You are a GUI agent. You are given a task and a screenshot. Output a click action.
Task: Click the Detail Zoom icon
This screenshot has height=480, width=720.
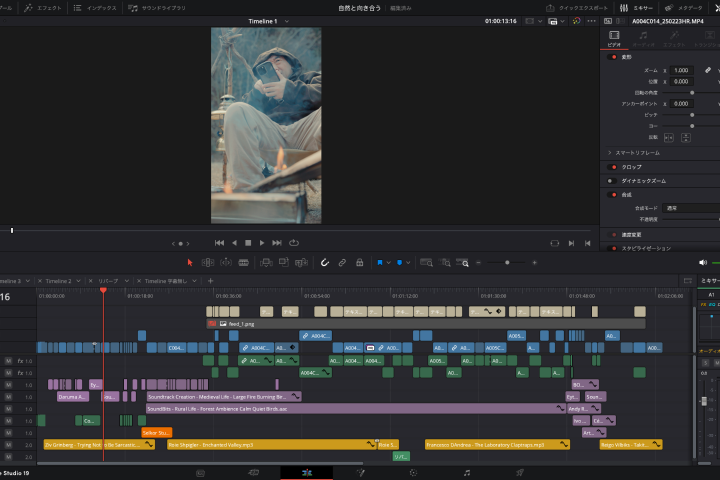point(444,263)
